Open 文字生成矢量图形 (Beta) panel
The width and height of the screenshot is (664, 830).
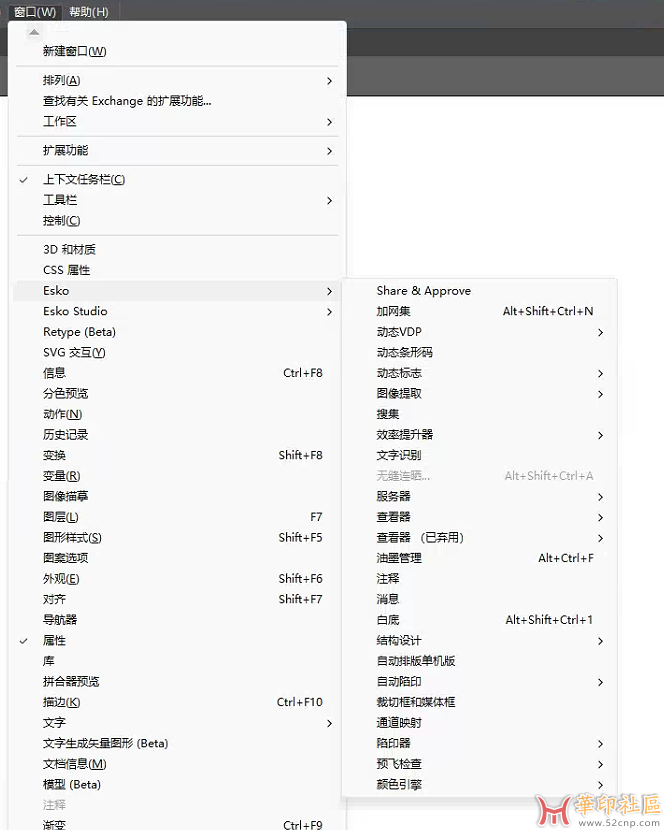177,744
